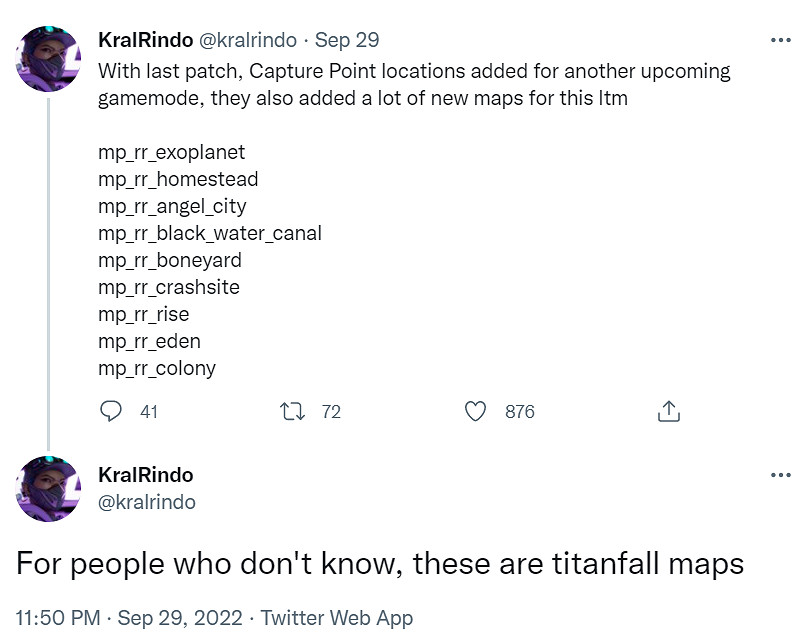Image resolution: width=809 pixels, height=634 pixels.
Task: Open more options on the second tweet
Action: point(780,474)
